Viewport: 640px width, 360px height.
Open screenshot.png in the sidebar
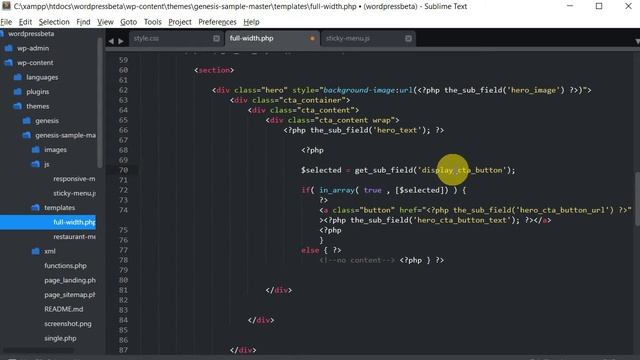[x=68, y=324]
